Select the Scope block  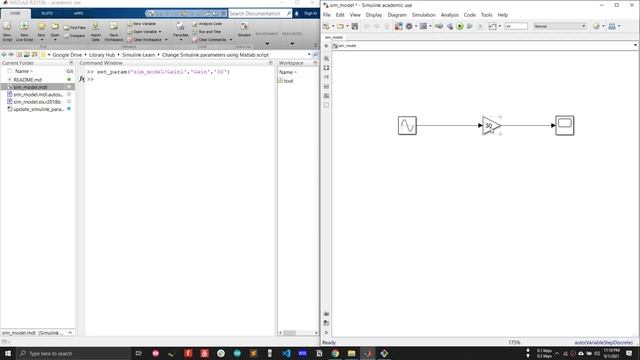564,125
